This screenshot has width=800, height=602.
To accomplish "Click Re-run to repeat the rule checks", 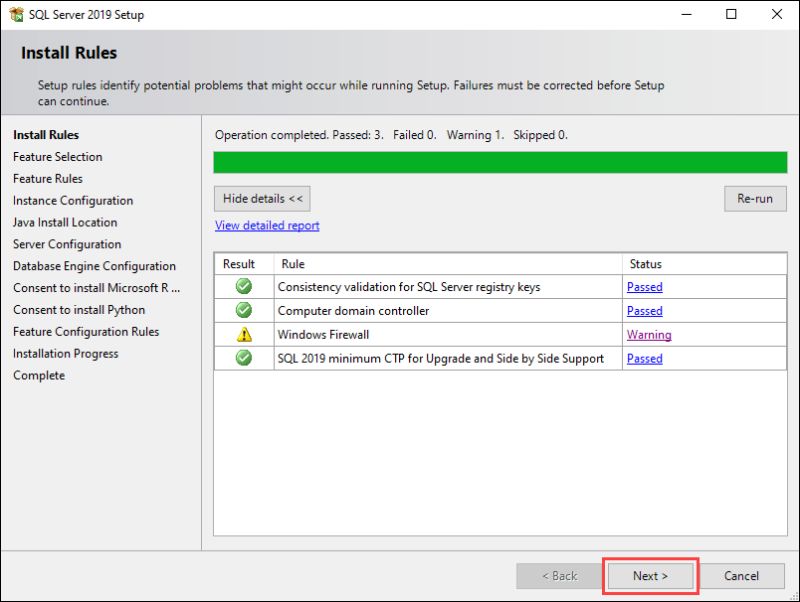I will tap(755, 198).
